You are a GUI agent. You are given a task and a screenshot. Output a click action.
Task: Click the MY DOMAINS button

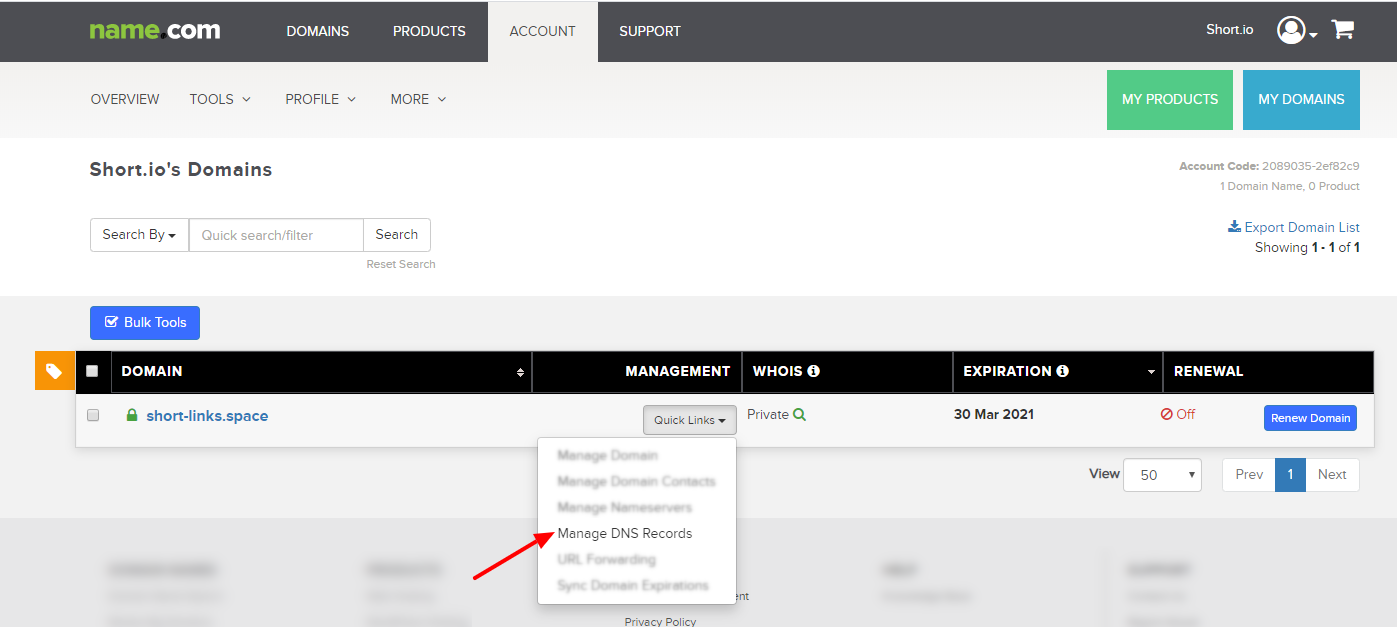(x=1301, y=100)
